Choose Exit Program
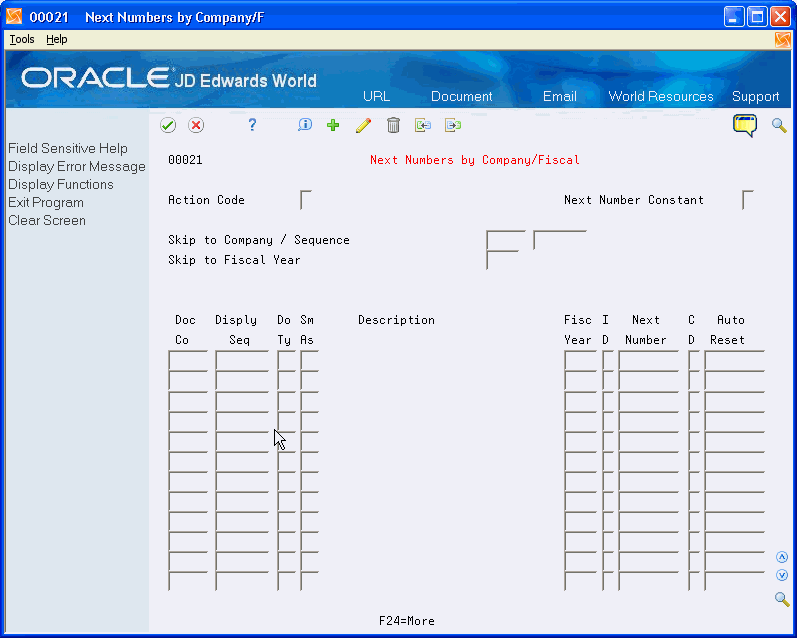The height and width of the screenshot is (638, 797). pos(46,202)
